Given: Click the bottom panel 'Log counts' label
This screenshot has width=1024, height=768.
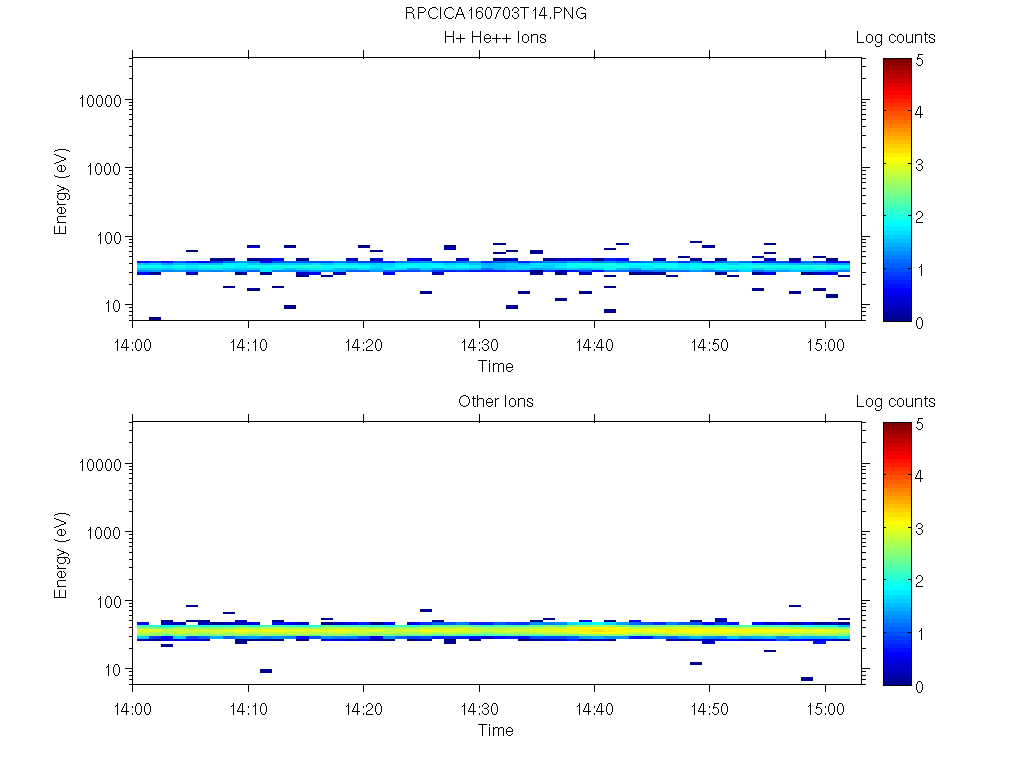Looking at the screenshot, I should pos(895,402).
